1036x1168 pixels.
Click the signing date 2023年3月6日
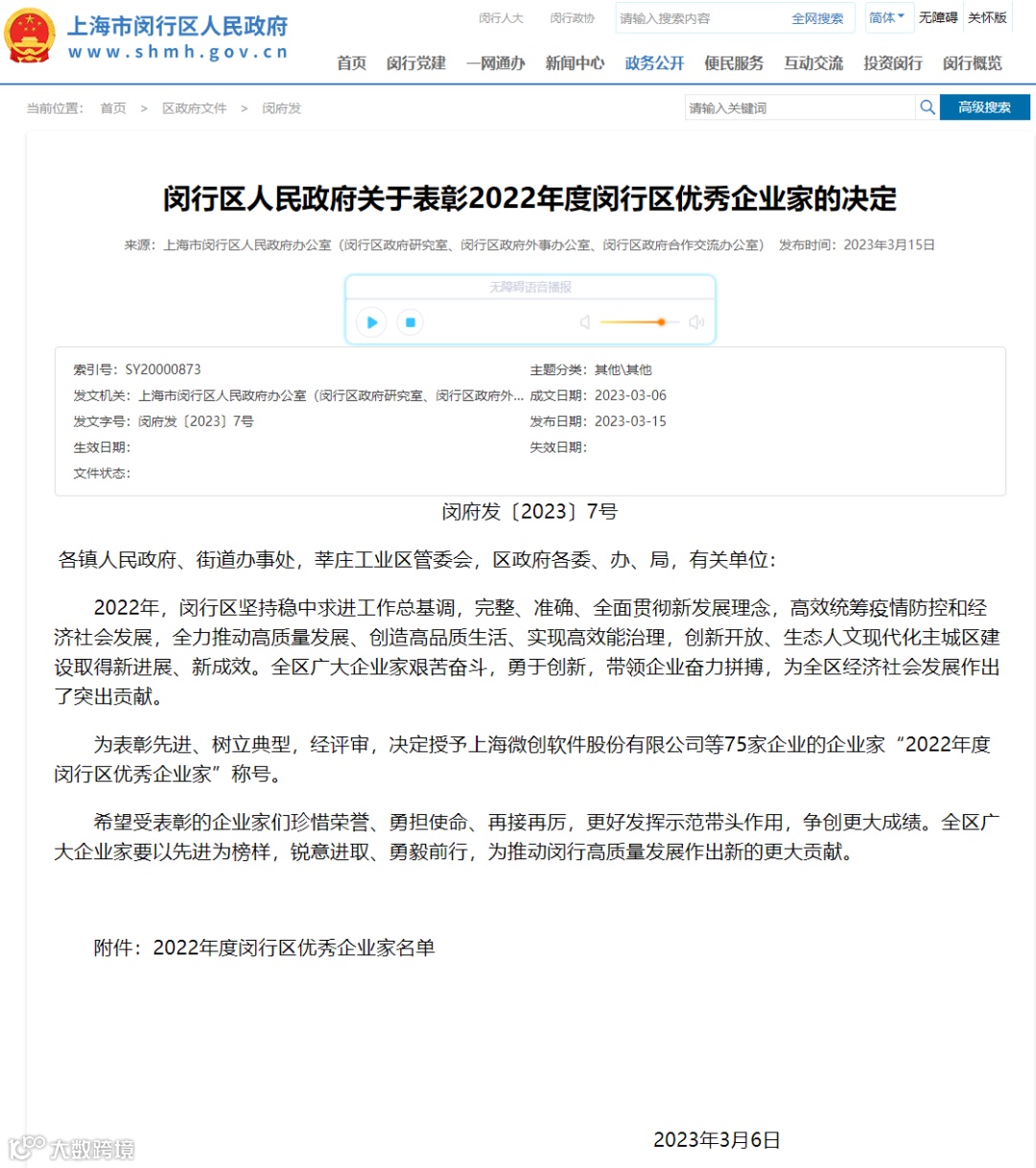point(717,1139)
